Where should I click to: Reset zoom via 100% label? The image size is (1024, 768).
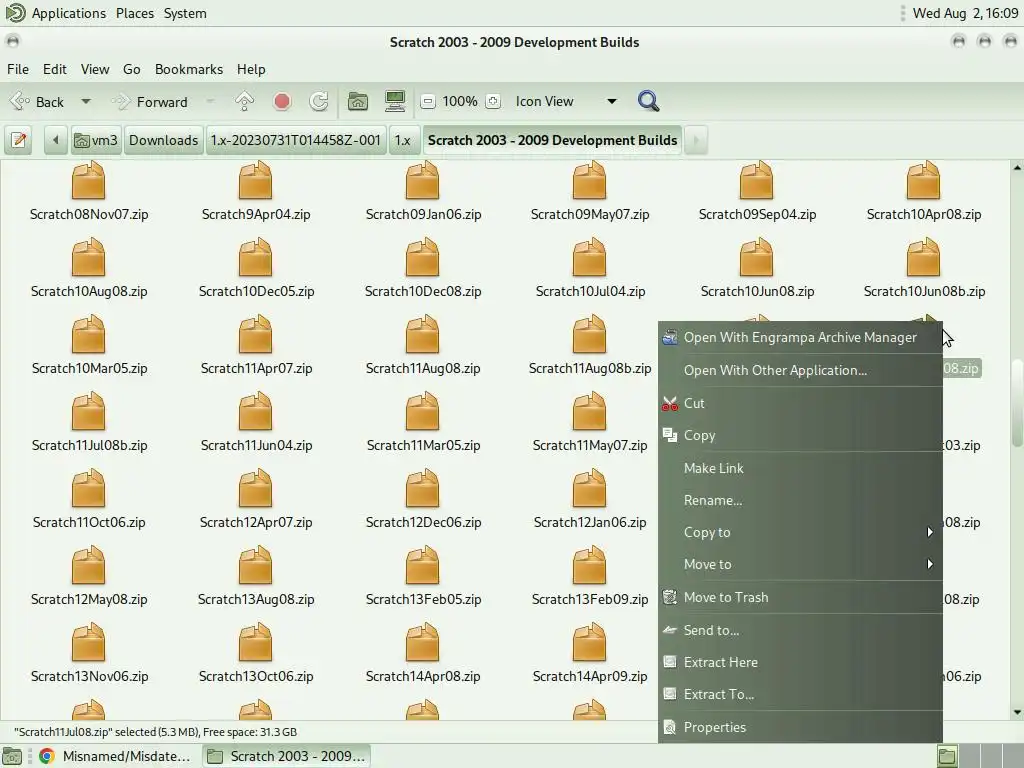click(x=460, y=102)
